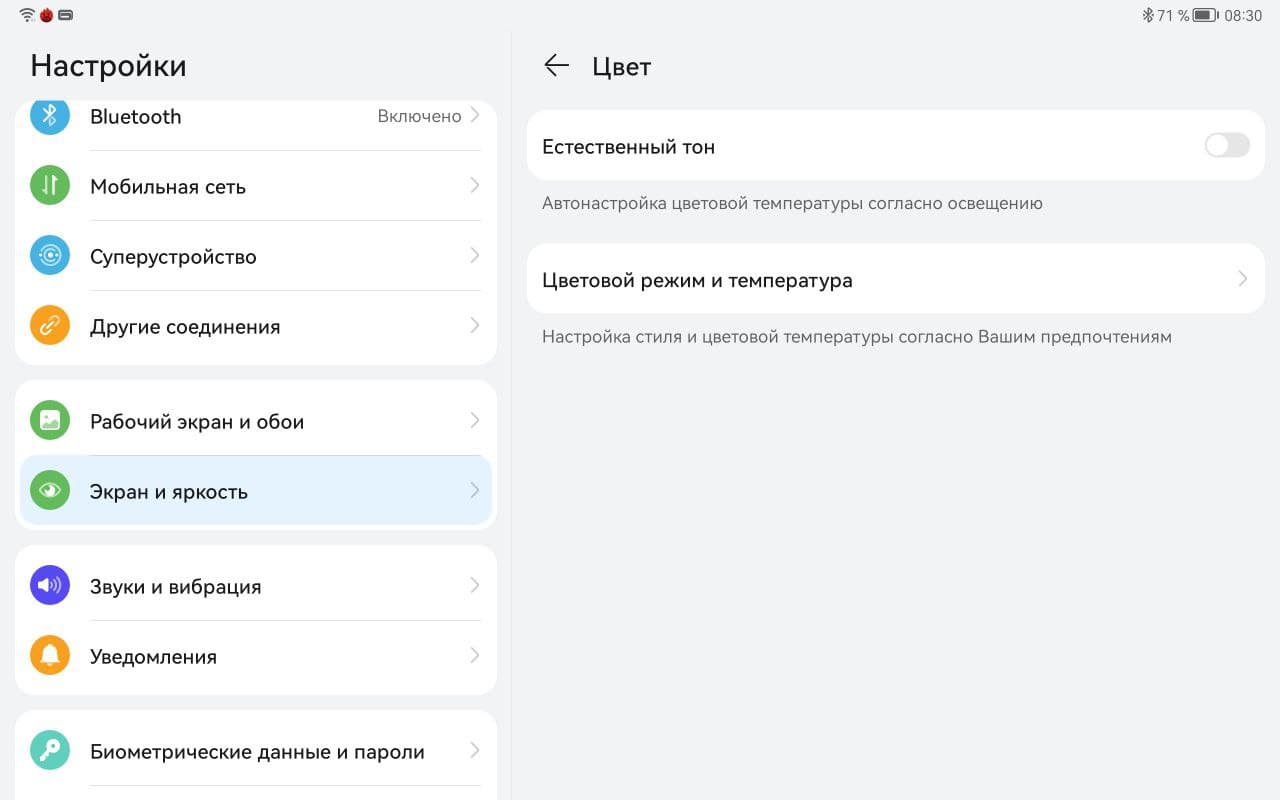Click the Рабочий экран и обои icon

tap(50, 421)
